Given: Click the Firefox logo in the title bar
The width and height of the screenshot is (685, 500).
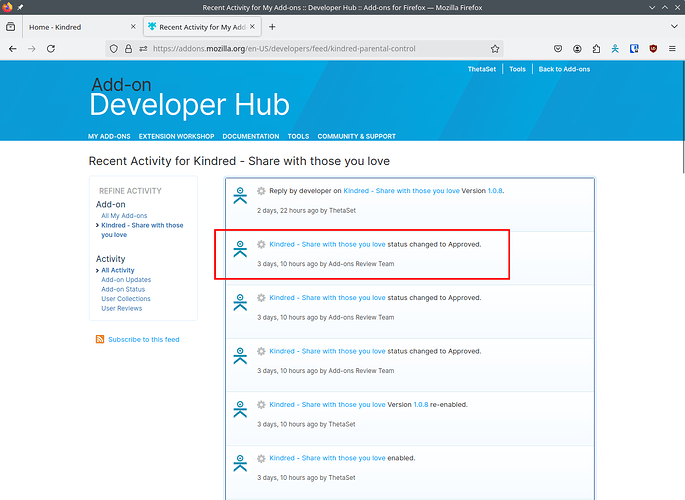Looking at the screenshot, I should [7, 7].
